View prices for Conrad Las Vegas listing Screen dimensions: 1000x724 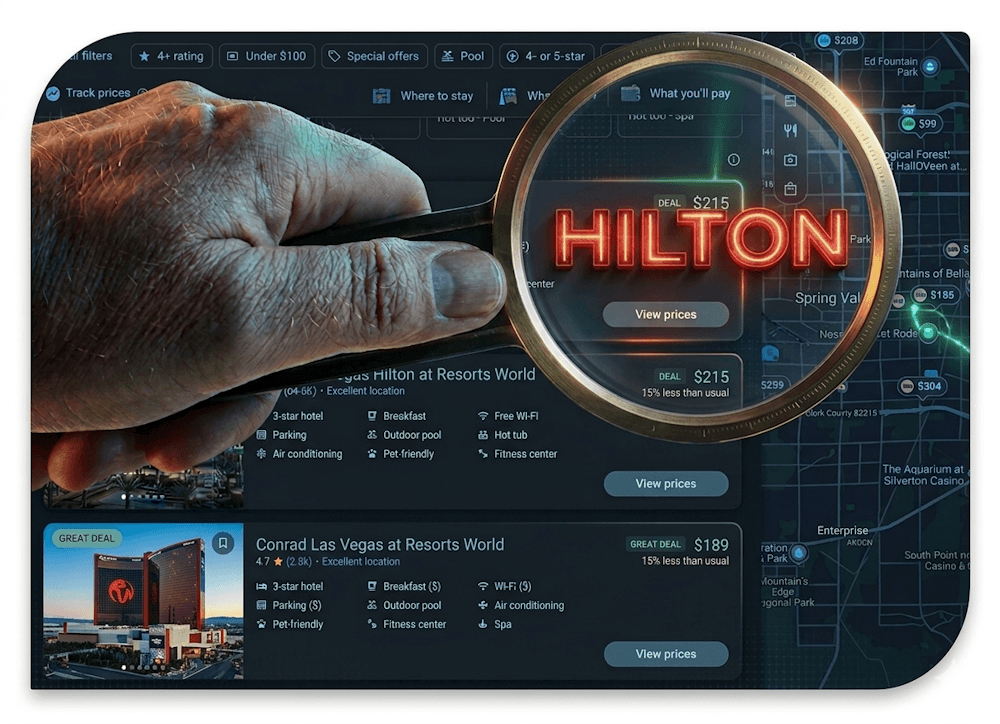tap(666, 654)
